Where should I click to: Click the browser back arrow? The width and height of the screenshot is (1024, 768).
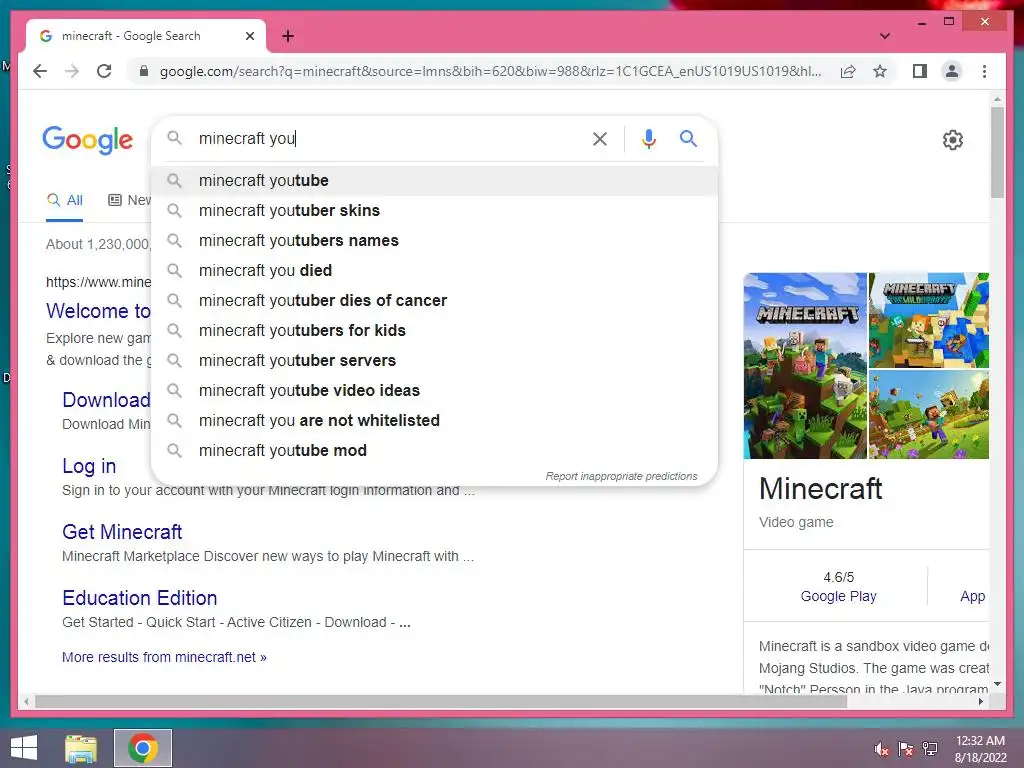point(40,71)
